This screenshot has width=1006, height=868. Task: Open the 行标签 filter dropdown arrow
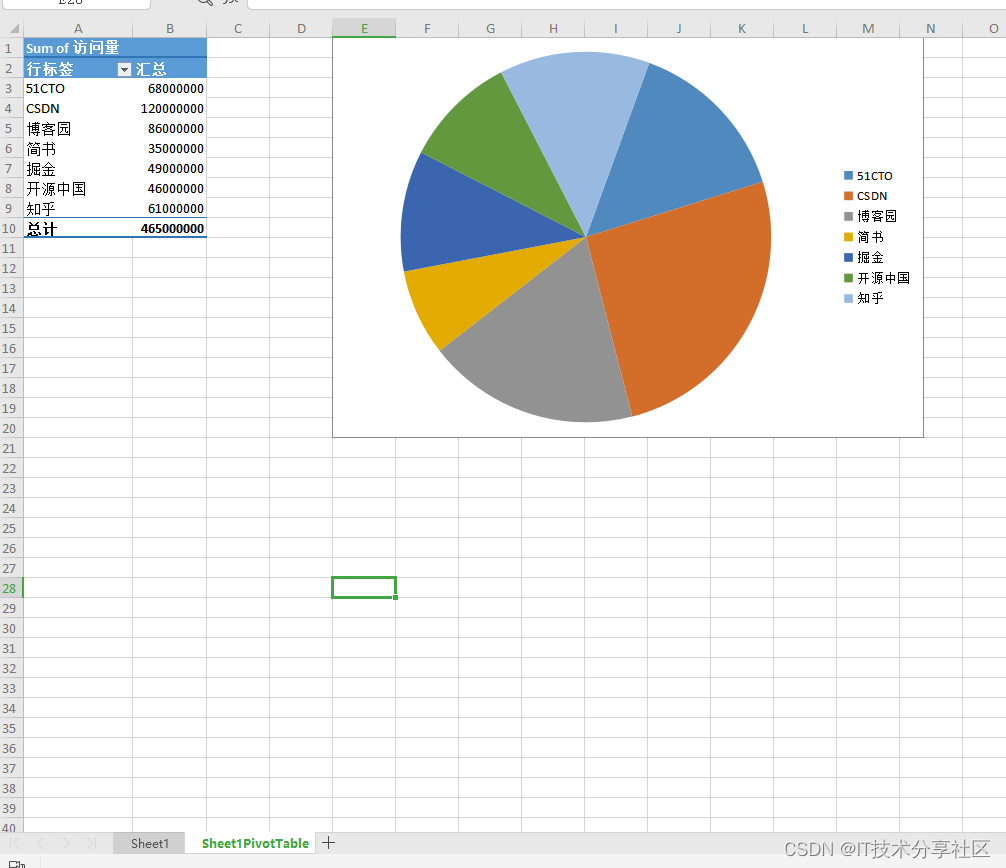[124, 69]
